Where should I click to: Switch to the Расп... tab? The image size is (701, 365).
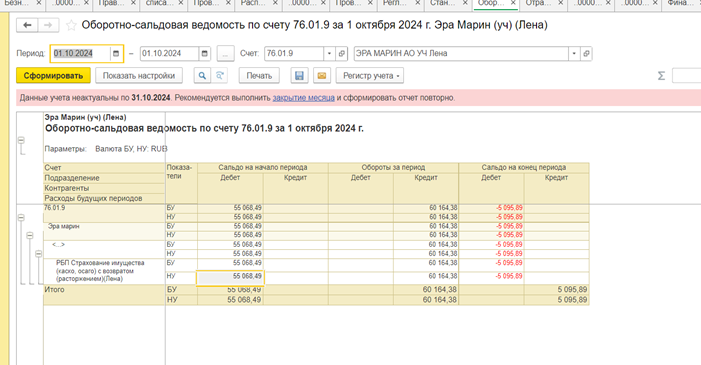pyautogui.click(x=253, y=3)
